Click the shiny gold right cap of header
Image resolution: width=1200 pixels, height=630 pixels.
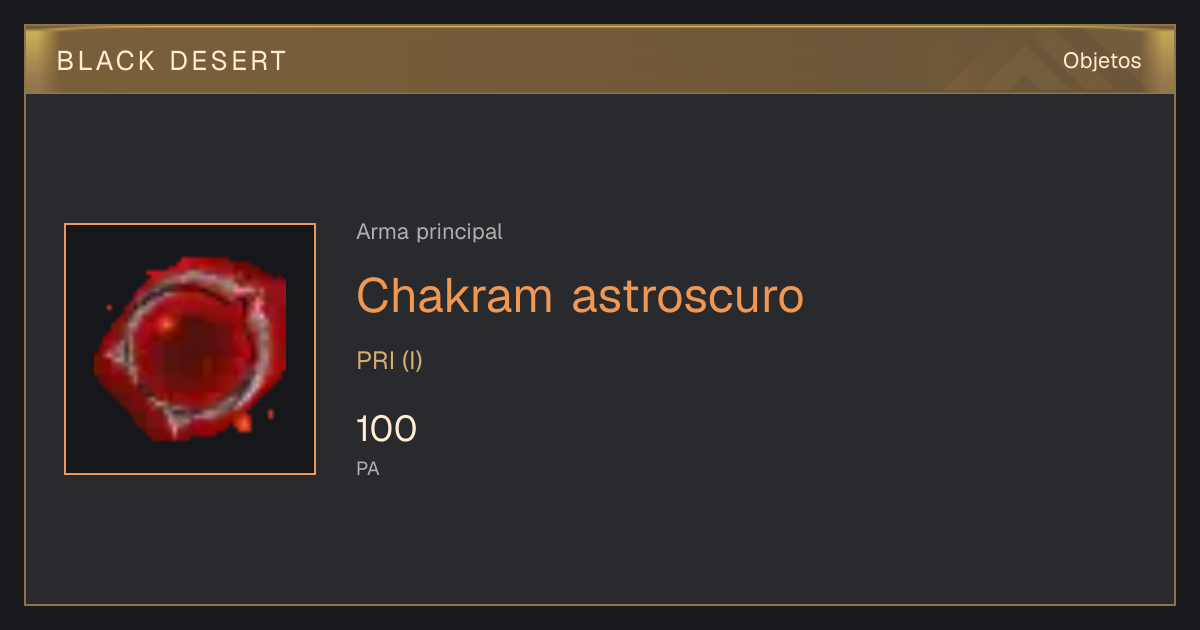click(1162, 61)
